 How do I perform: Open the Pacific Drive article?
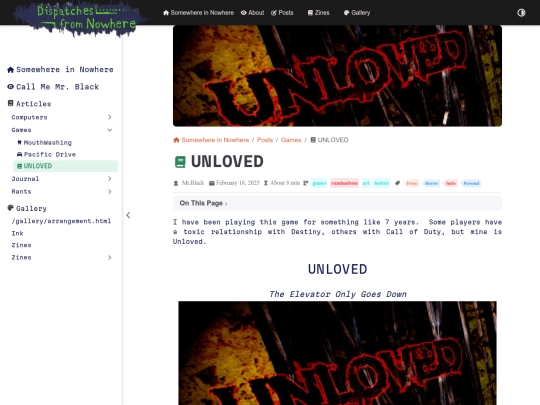coord(50,154)
